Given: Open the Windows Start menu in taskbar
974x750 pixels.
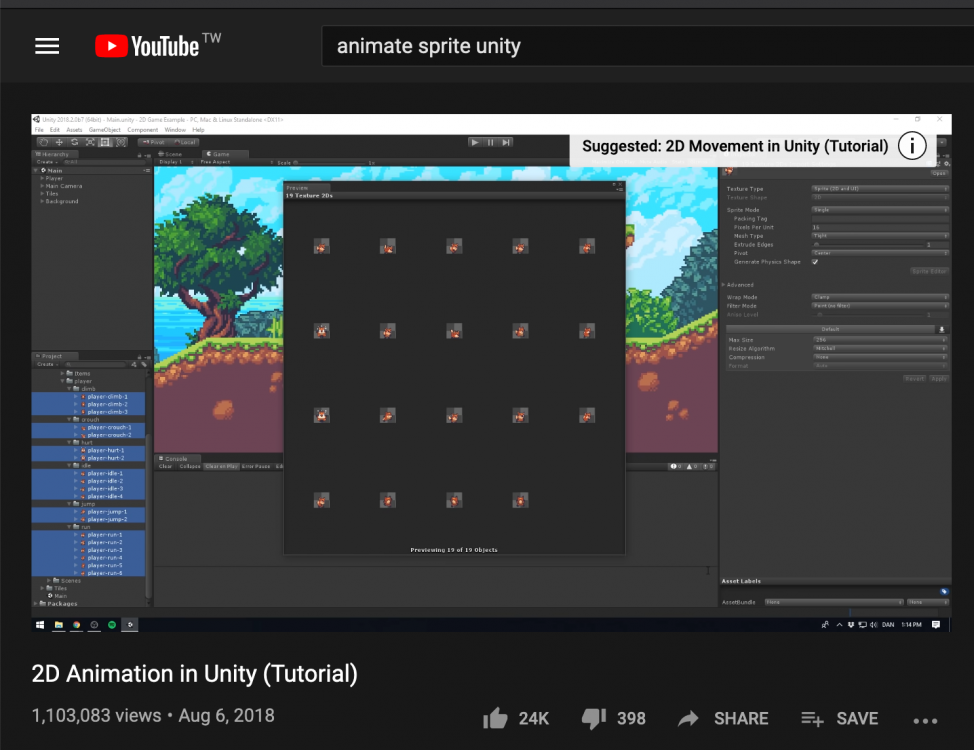Looking at the screenshot, I should coord(40,624).
